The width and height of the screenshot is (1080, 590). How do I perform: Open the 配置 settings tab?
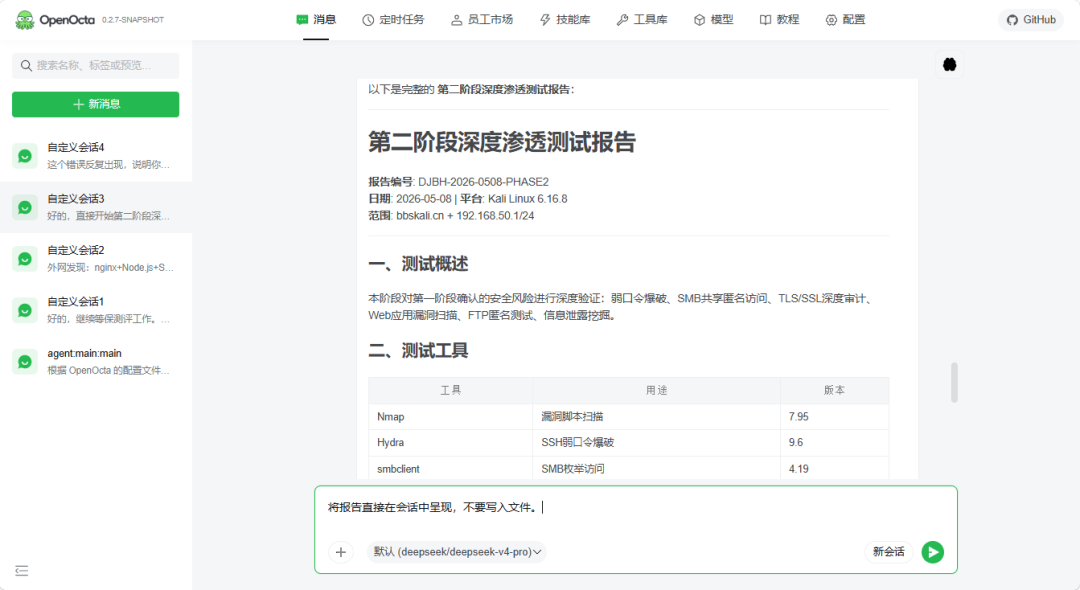(x=845, y=20)
